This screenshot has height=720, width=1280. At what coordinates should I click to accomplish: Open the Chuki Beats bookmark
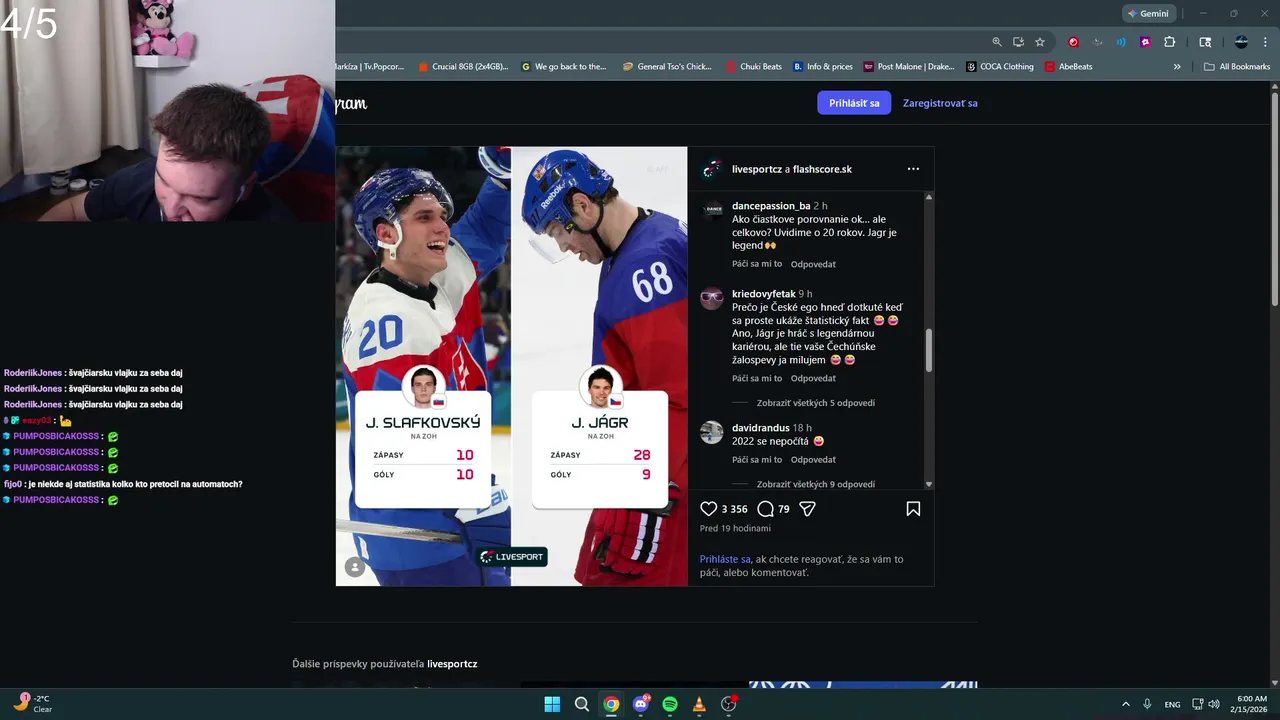(x=754, y=67)
